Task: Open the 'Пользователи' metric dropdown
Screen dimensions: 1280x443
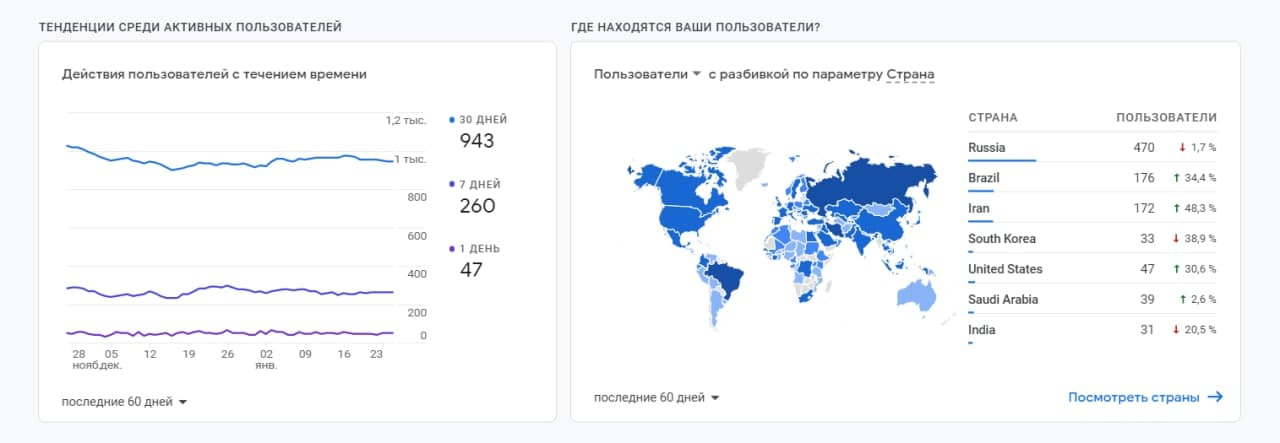Action: (x=647, y=74)
